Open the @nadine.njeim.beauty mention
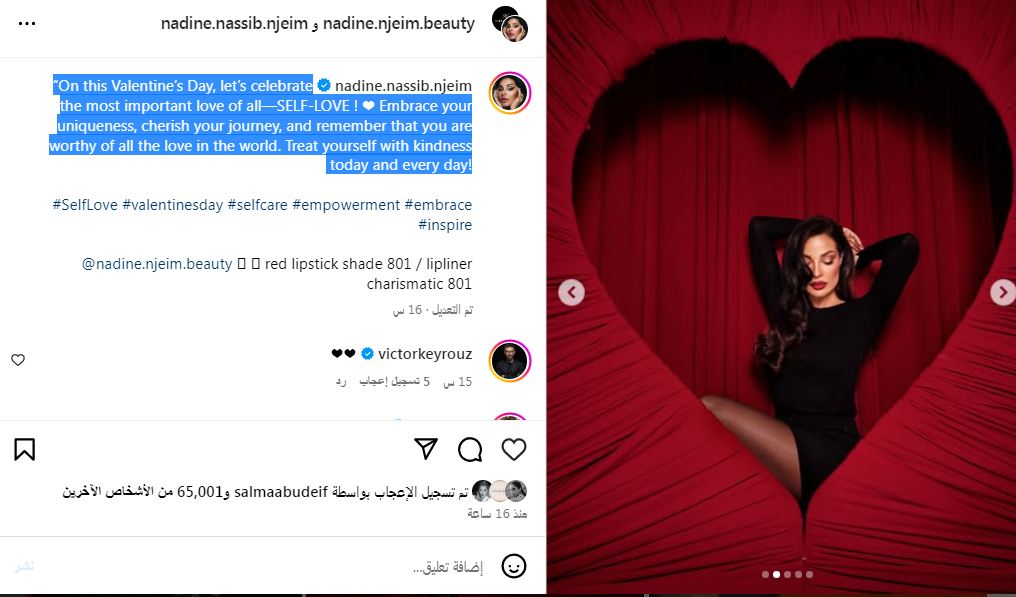Screen dimensions: 1016x597 click(x=157, y=264)
